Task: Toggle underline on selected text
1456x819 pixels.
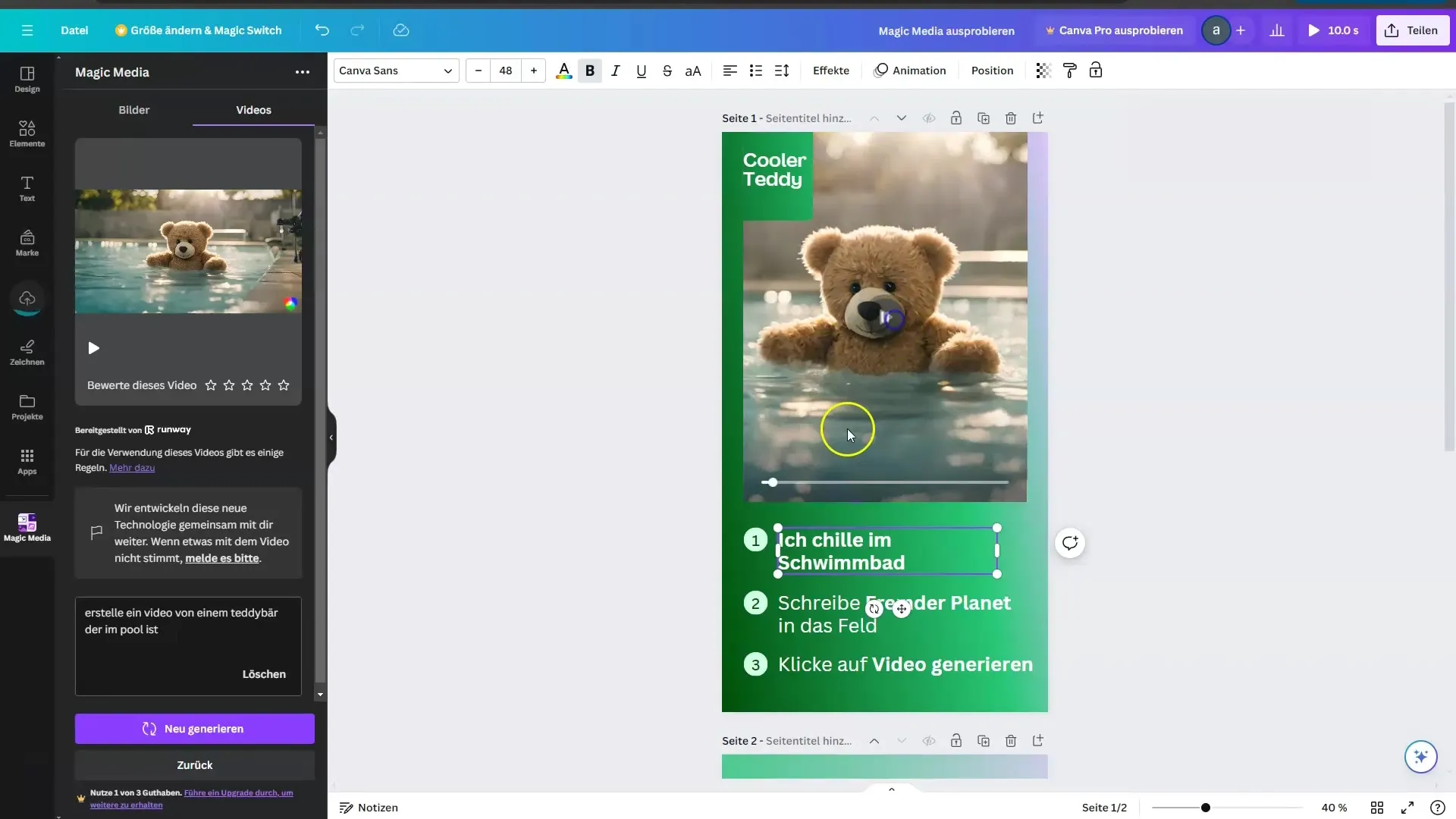Action: point(641,70)
